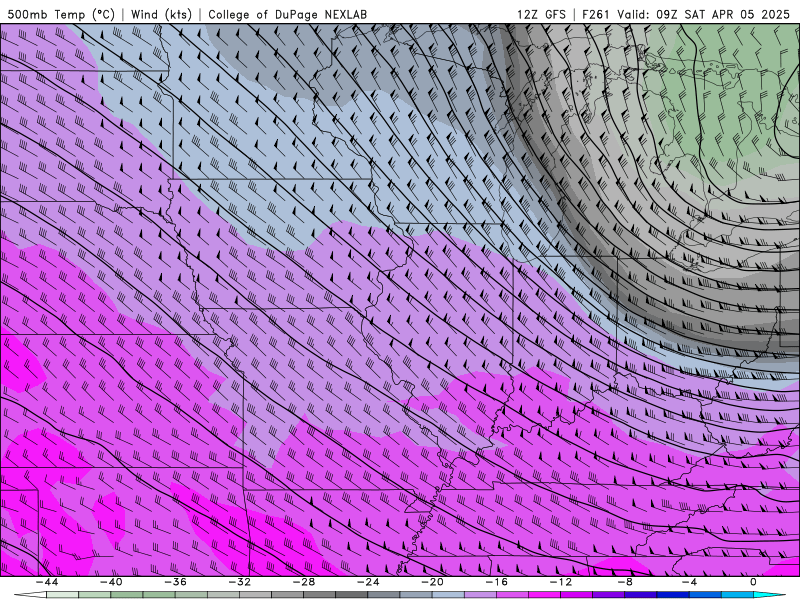Click the "09Z SAT APR 05 2025" valid time
Screen dimensions: 800x600
coord(723,14)
